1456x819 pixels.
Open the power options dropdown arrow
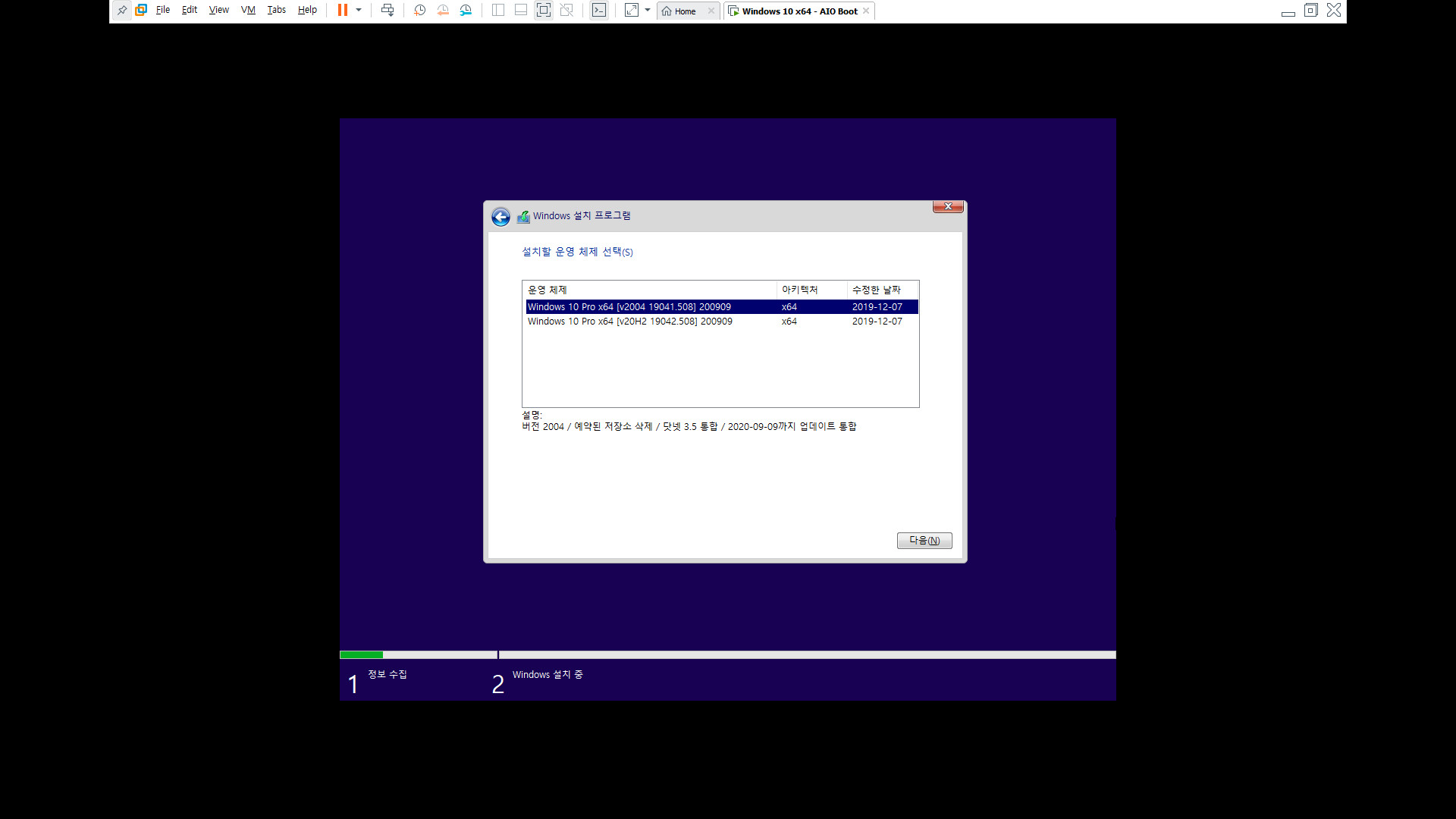359,11
